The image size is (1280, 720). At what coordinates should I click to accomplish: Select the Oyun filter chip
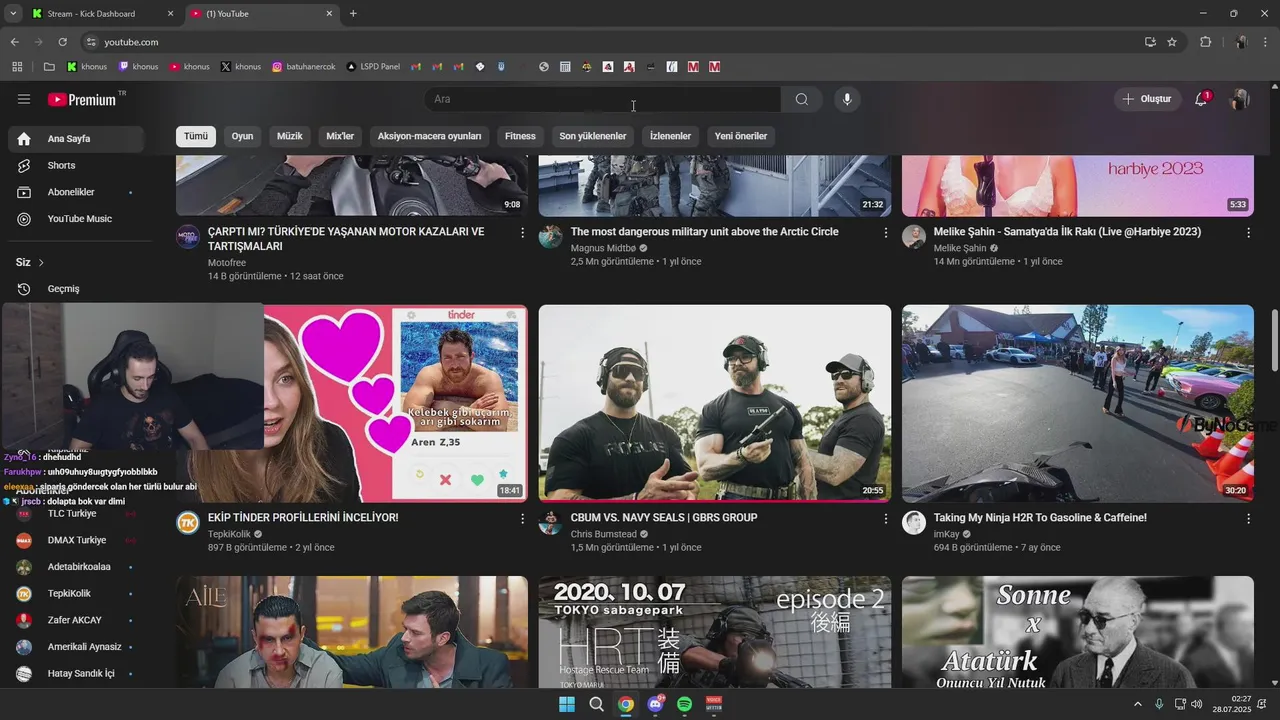[x=243, y=136]
